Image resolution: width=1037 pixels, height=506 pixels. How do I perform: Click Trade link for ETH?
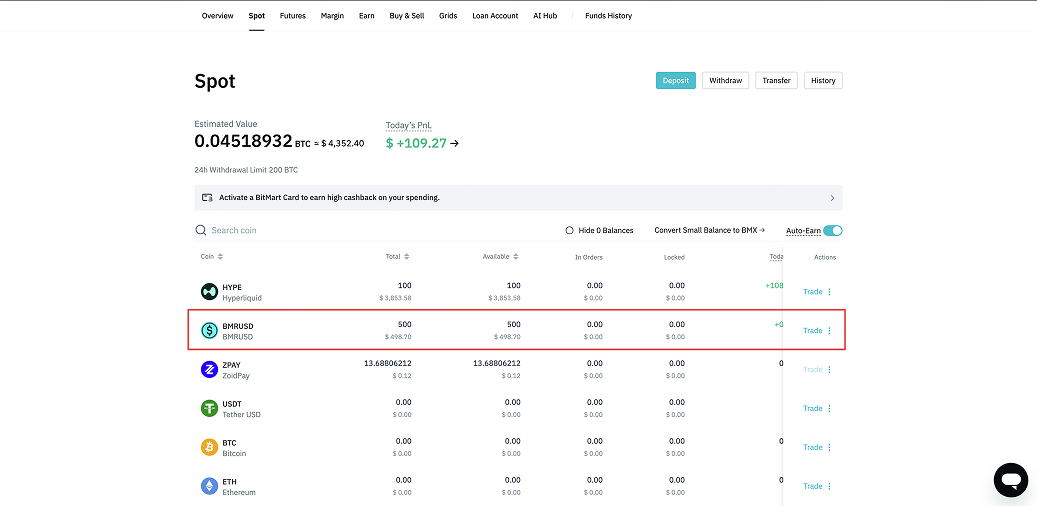click(813, 487)
